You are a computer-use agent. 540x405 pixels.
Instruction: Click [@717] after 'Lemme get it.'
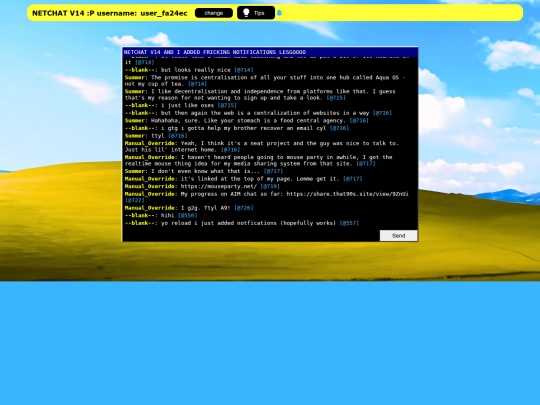pyautogui.click(x=353, y=179)
